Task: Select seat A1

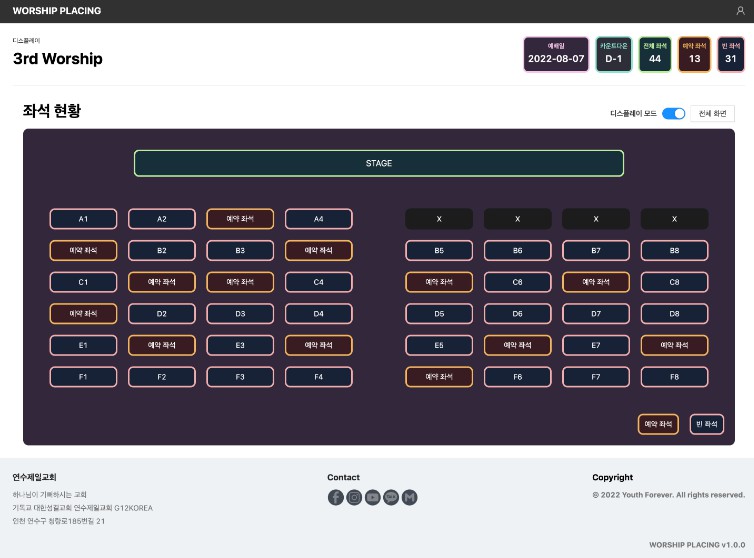Action: tap(83, 219)
